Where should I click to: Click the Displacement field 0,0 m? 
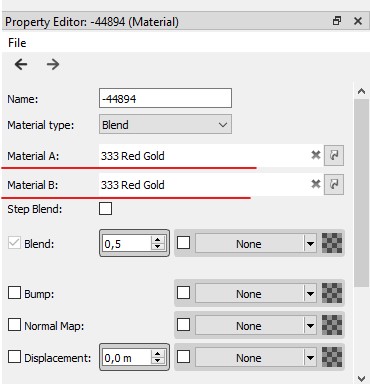tap(127, 358)
